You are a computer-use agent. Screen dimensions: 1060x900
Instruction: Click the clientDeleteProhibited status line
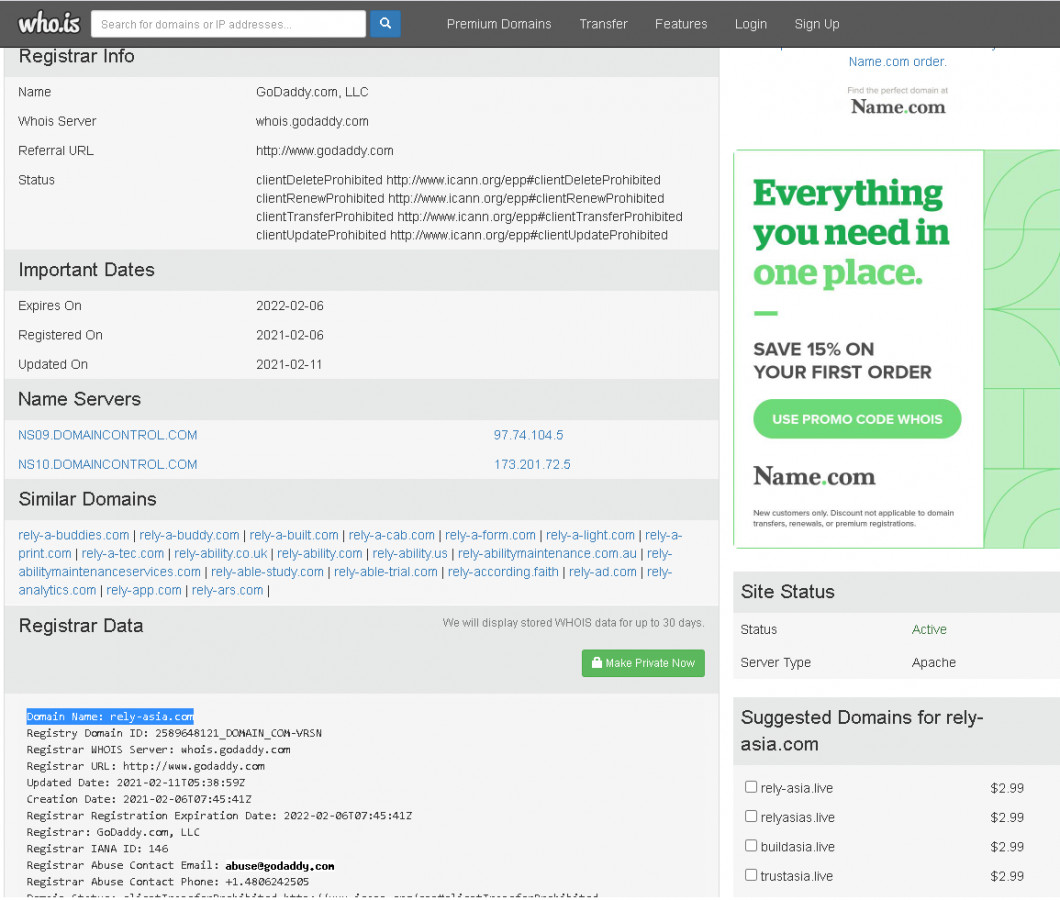pyautogui.click(x=458, y=180)
